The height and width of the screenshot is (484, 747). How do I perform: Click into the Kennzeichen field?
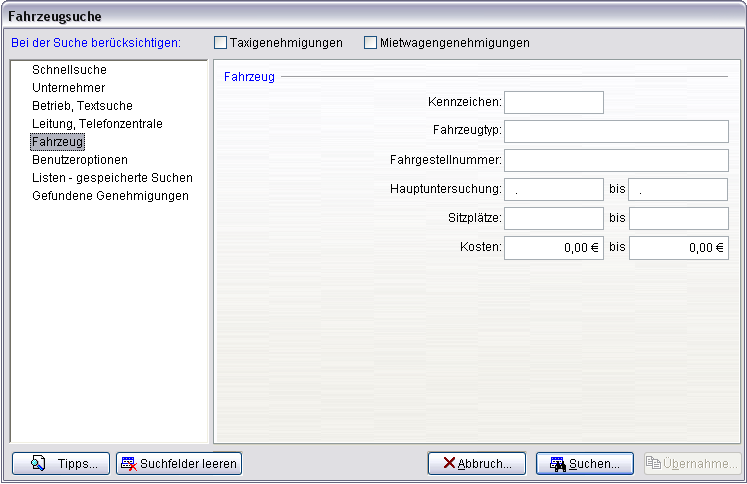coord(554,102)
